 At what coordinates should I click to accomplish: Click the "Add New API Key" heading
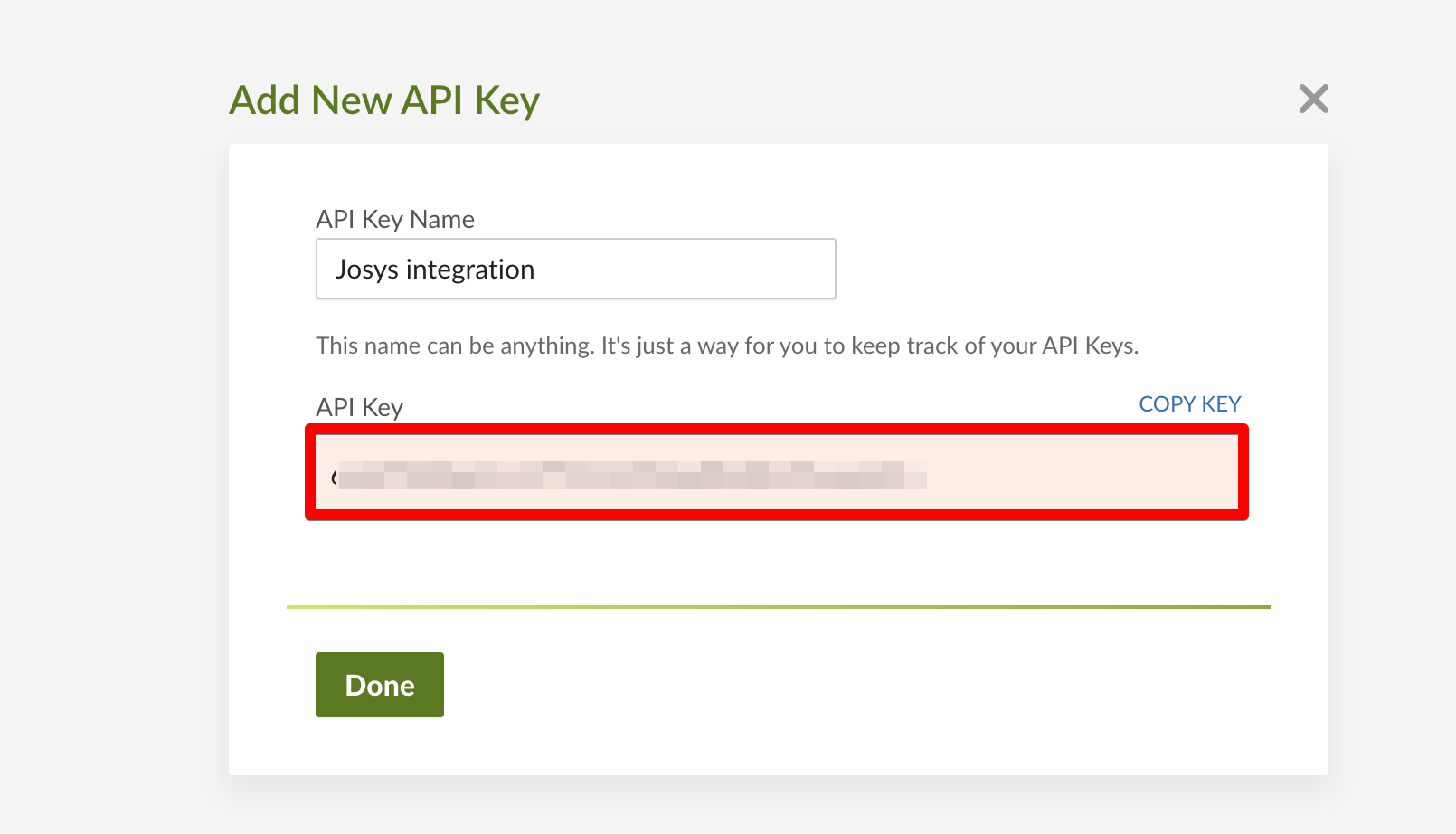(384, 100)
